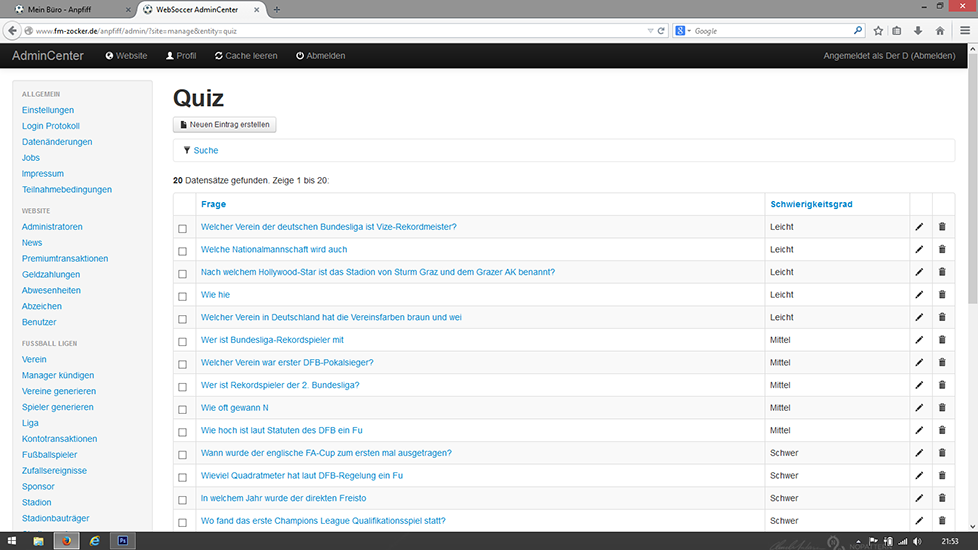Click the edit pencil for Vize-Rekordmeister question

click(919, 227)
